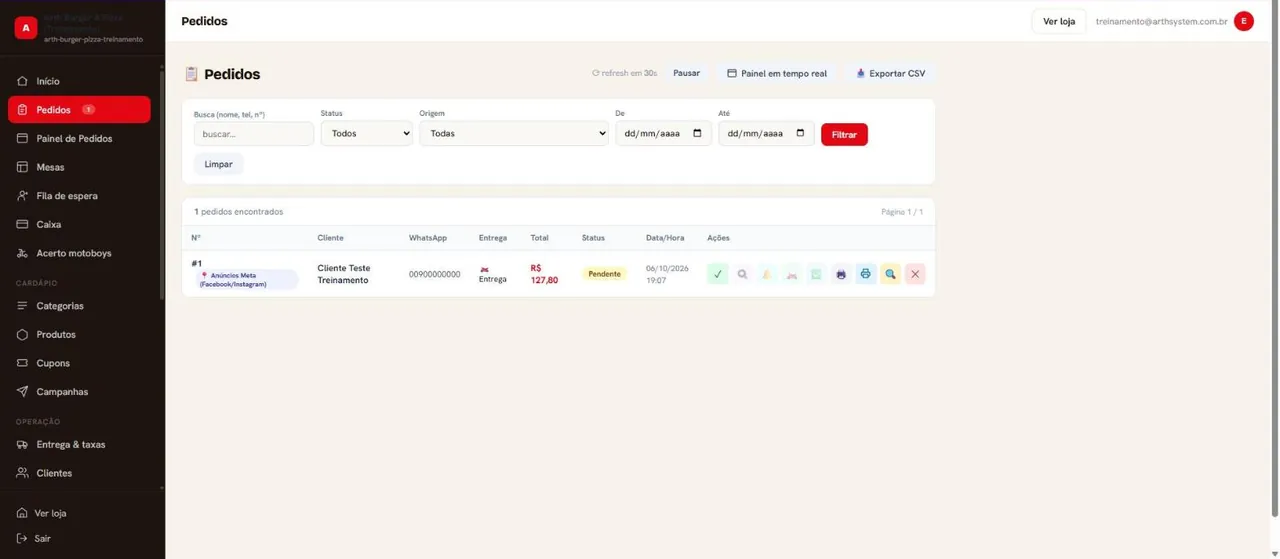This screenshot has width=1280, height=559.
Task: Open Painel em tempo real
Action: click(777, 73)
